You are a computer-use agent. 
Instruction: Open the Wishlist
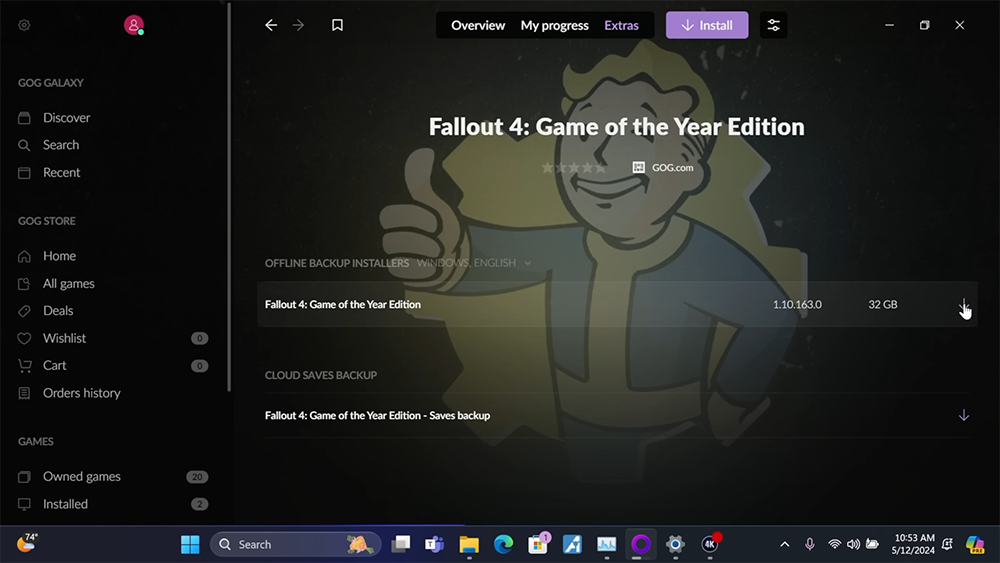pyautogui.click(x=64, y=339)
